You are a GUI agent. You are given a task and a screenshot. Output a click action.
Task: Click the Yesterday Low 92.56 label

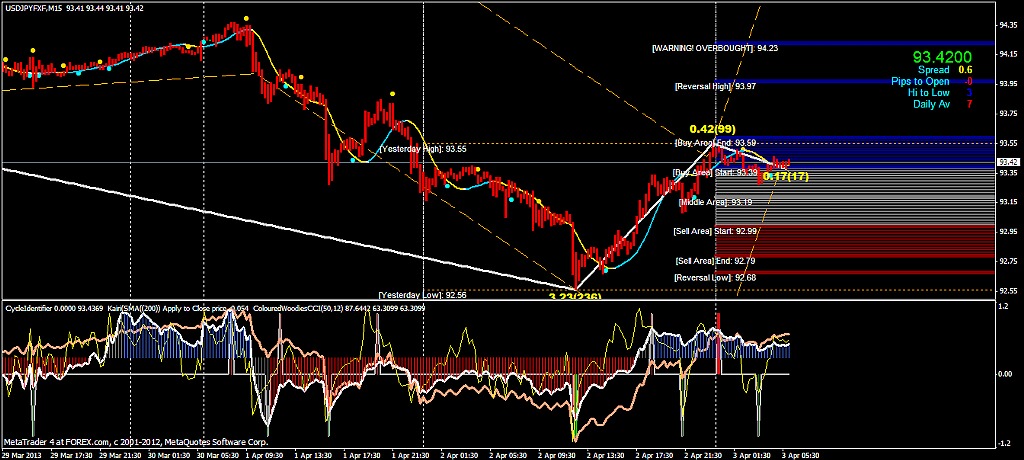click(x=423, y=296)
